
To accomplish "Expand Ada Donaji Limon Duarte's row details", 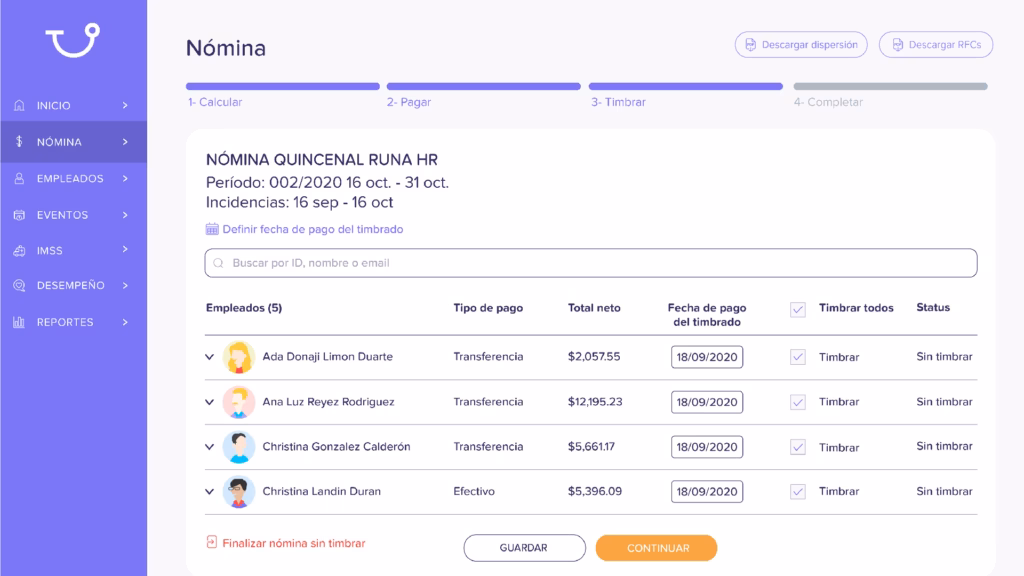I will point(210,357).
